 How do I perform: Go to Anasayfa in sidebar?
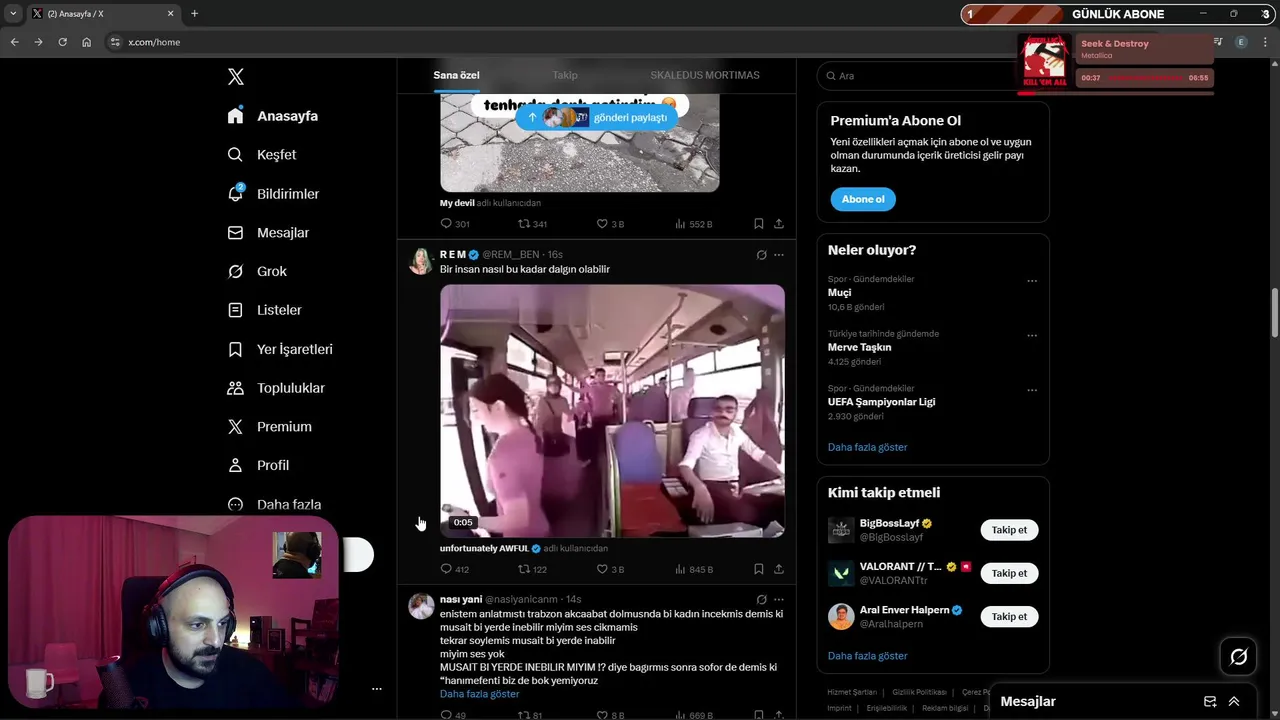coord(273,116)
